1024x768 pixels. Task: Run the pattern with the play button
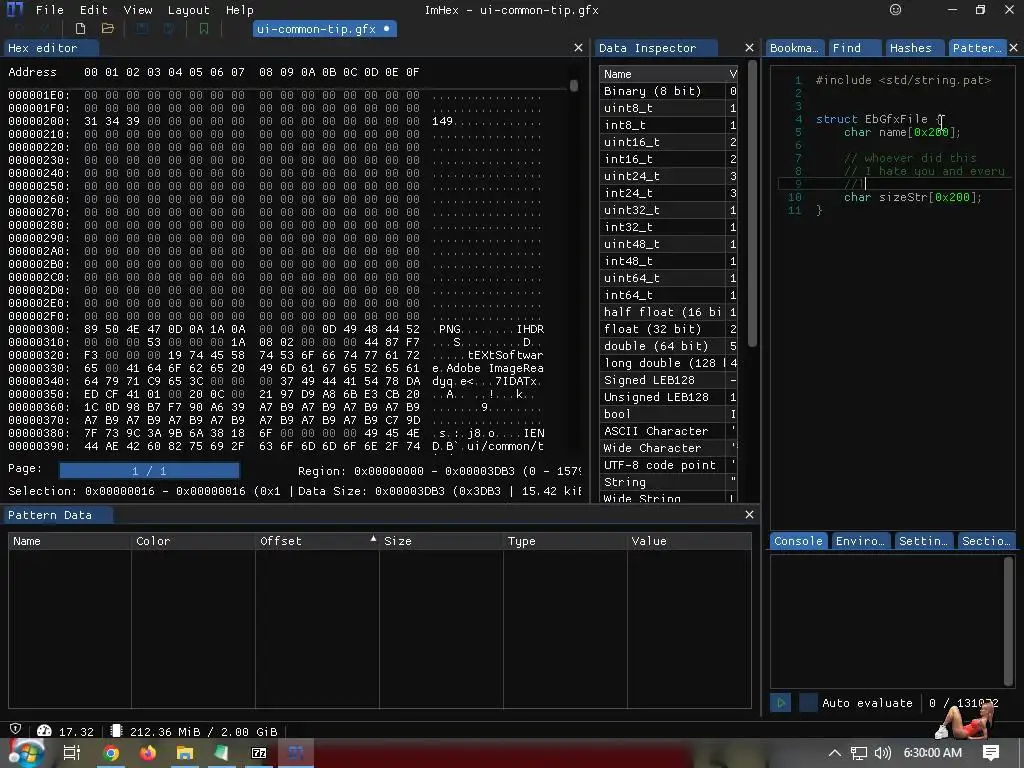click(x=780, y=703)
